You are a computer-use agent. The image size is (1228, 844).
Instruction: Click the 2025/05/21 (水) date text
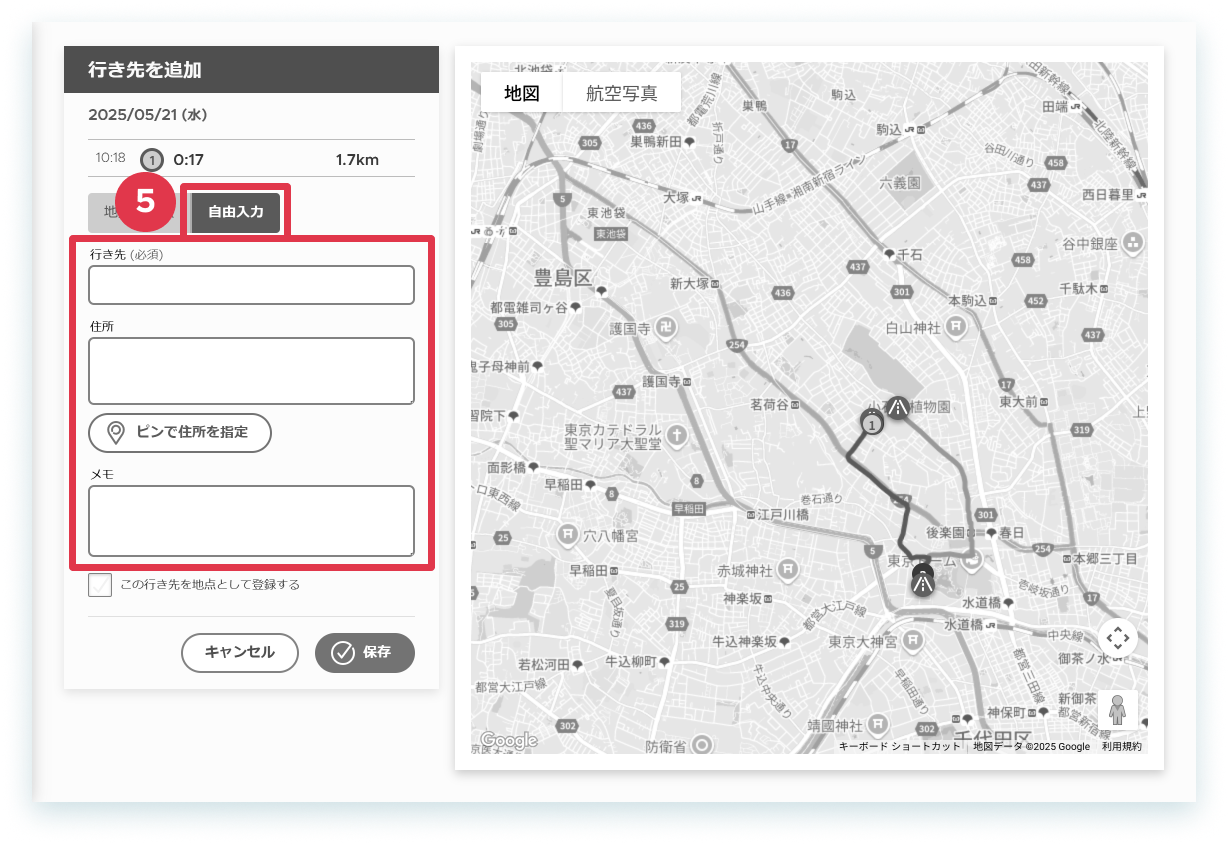coord(148,115)
